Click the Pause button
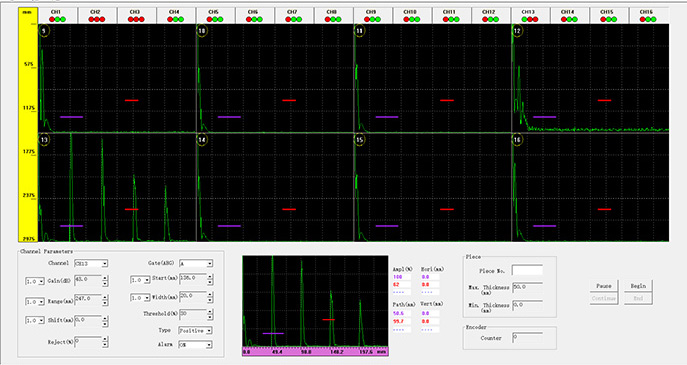Viewport: 687px width, 365px height. [x=604, y=286]
